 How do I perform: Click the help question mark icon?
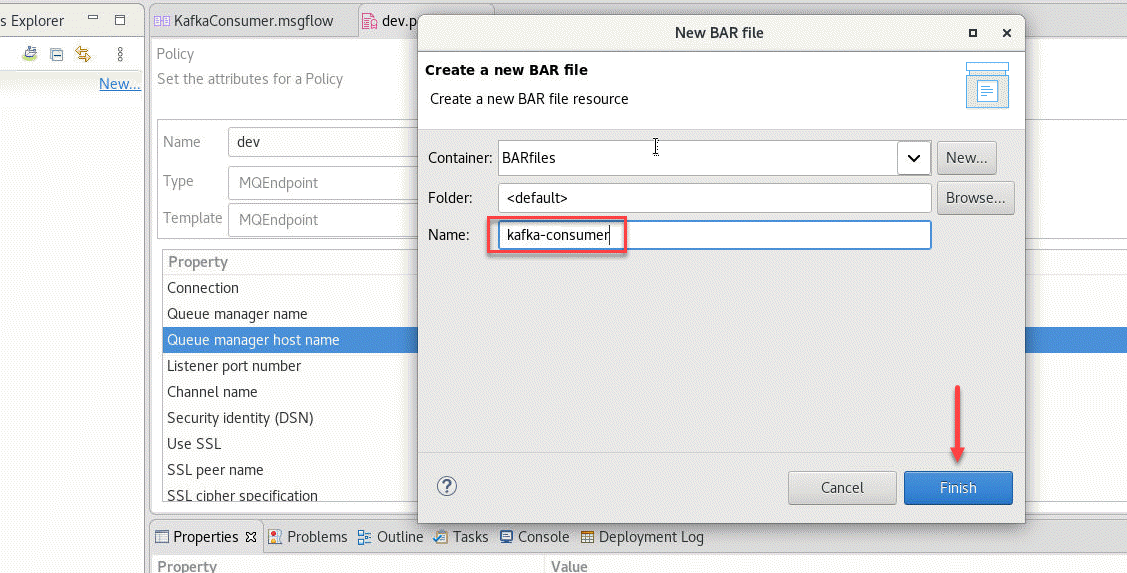(x=447, y=486)
